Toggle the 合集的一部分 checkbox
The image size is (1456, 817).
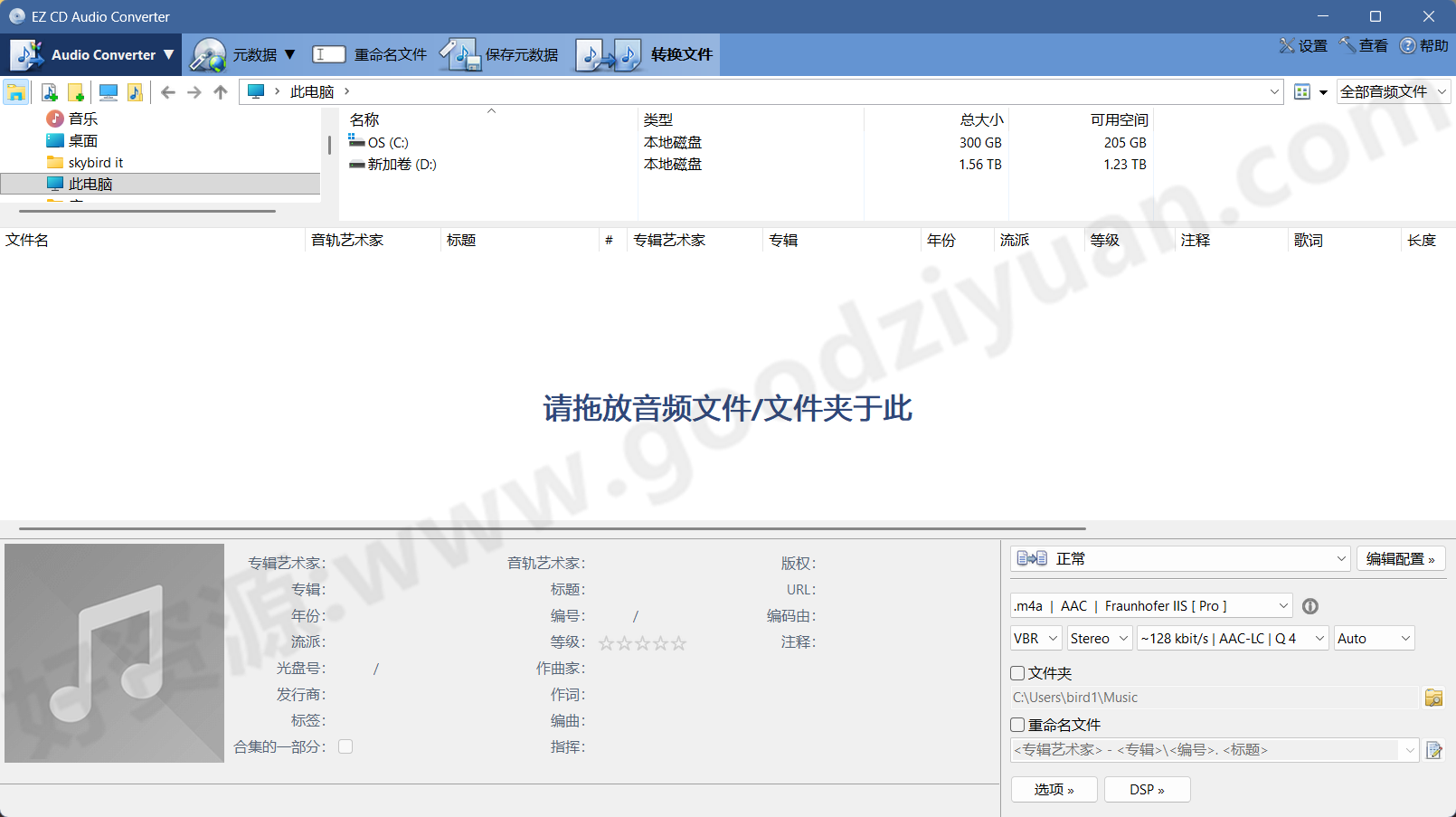click(345, 746)
